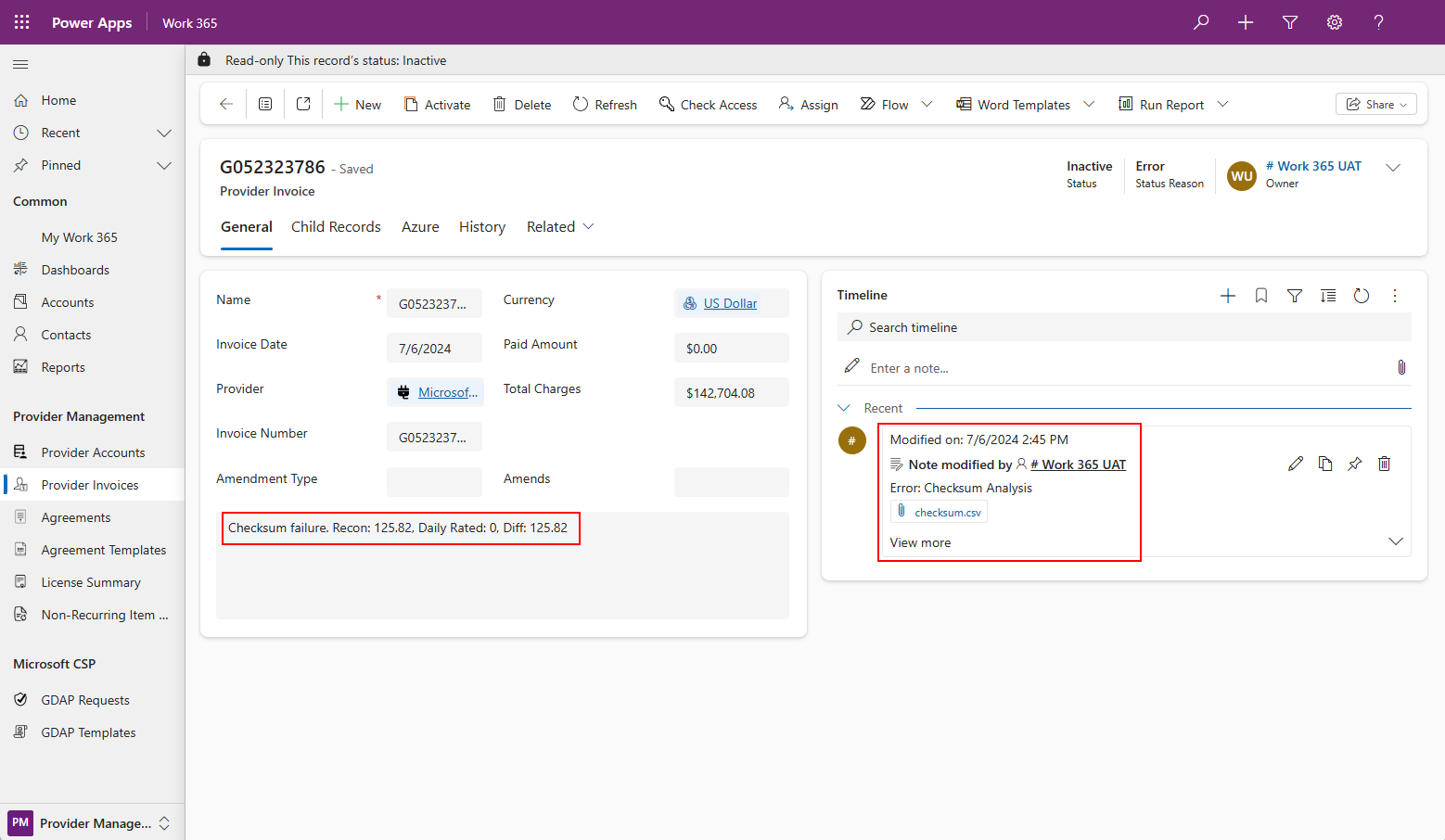Open the Share dropdown button
The image size is (1445, 840).
coord(1376,104)
